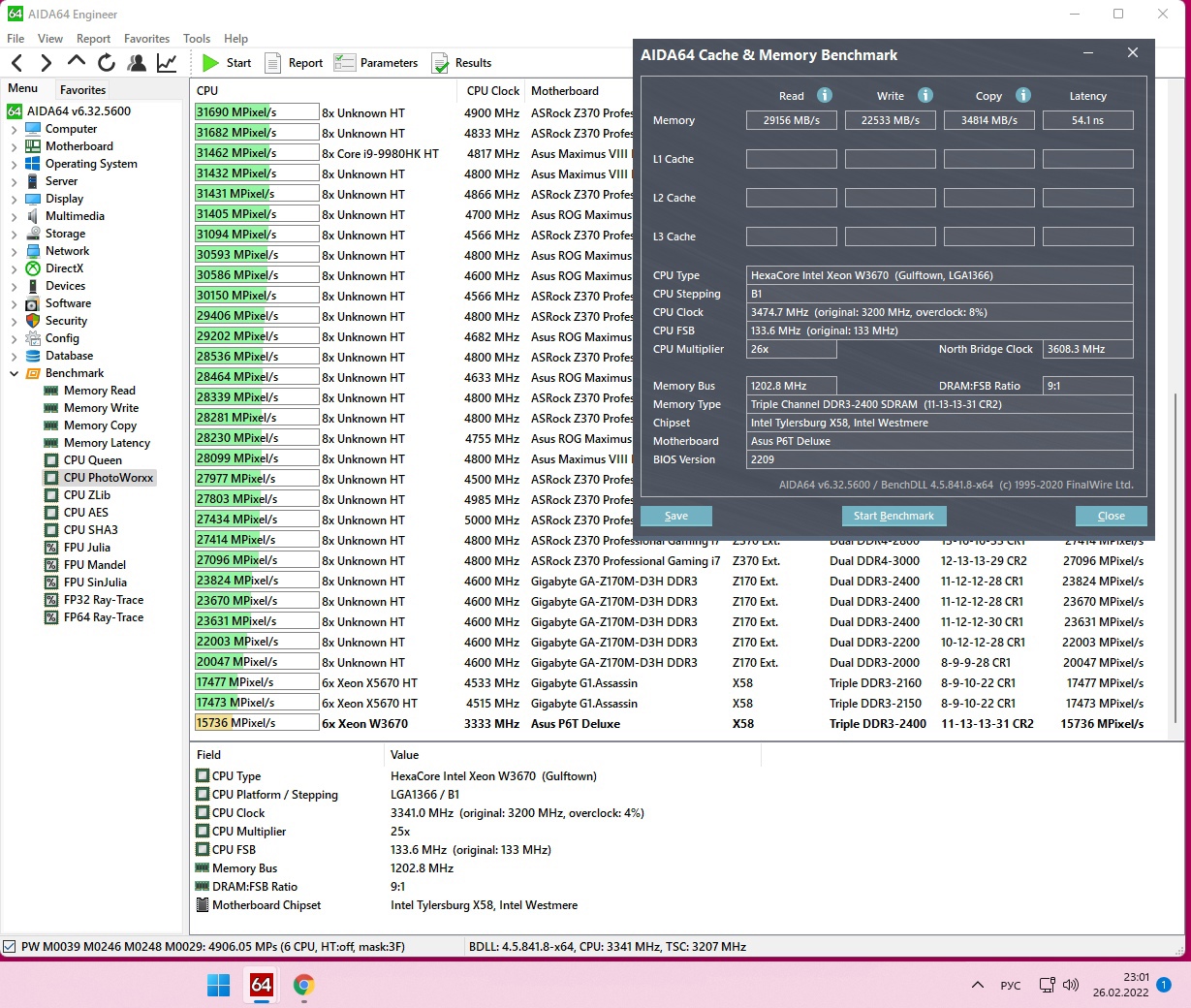Toggle the status bar checkbox before PW M0039
The height and width of the screenshot is (1008, 1191).
(10, 947)
